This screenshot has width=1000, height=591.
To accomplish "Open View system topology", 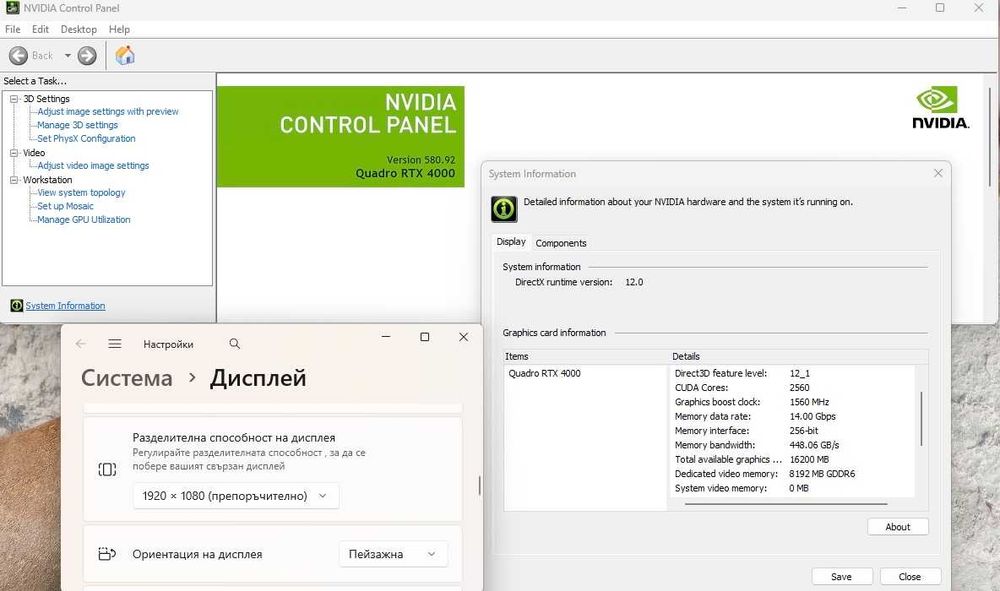I will click(81, 193).
